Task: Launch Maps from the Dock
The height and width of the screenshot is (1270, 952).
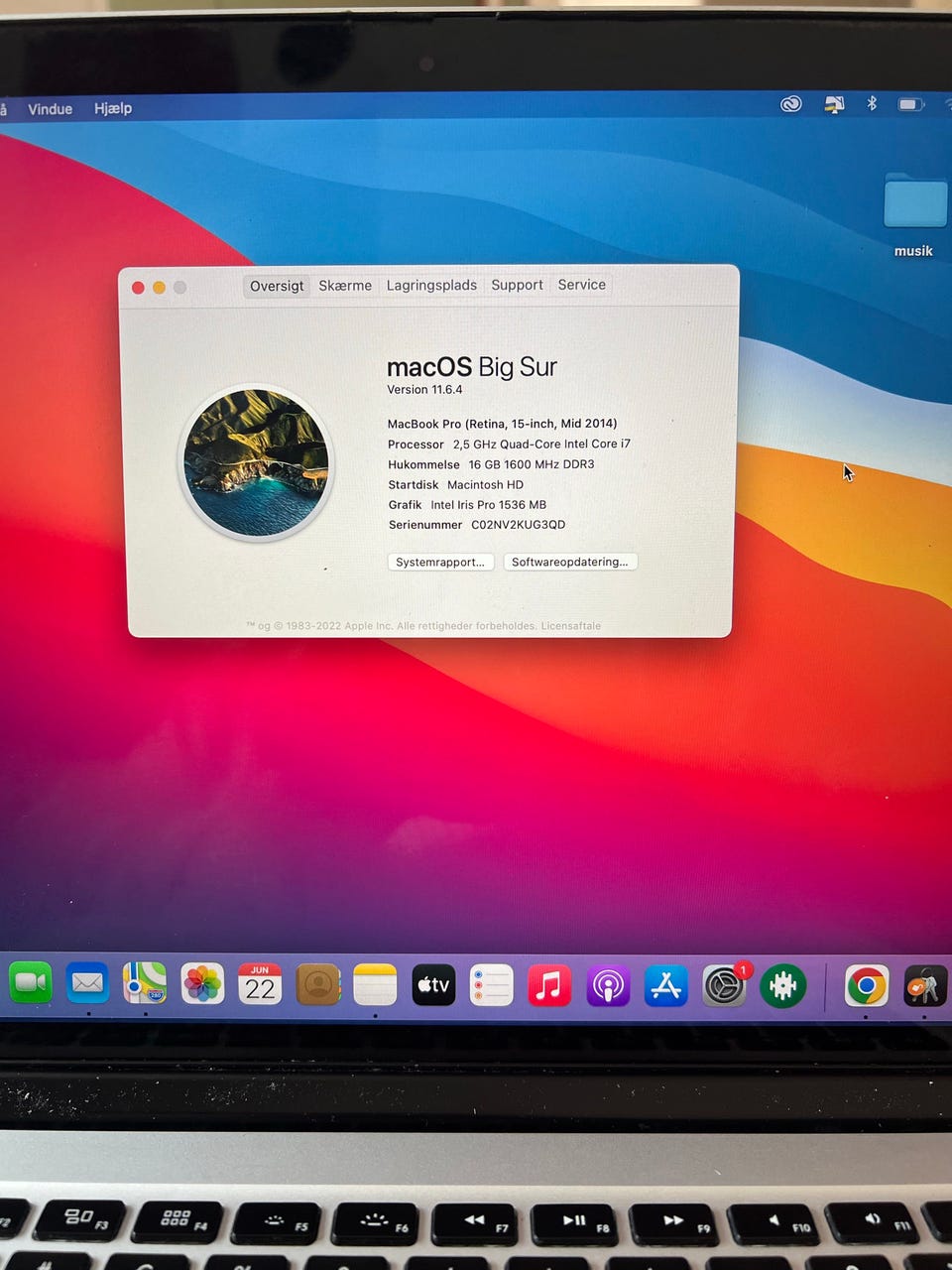Action: (145, 983)
